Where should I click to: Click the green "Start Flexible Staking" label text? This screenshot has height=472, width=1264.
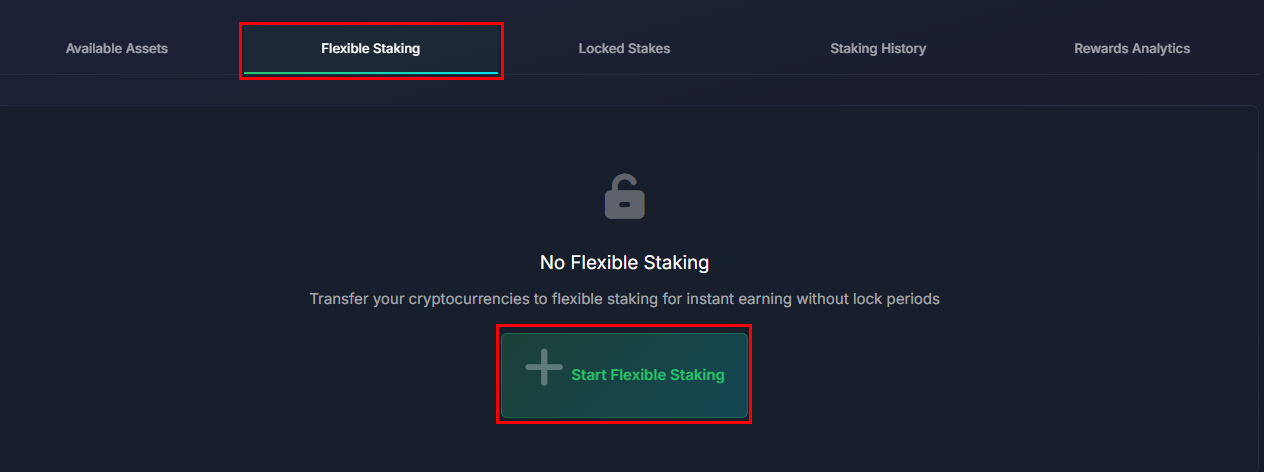coord(647,375)
